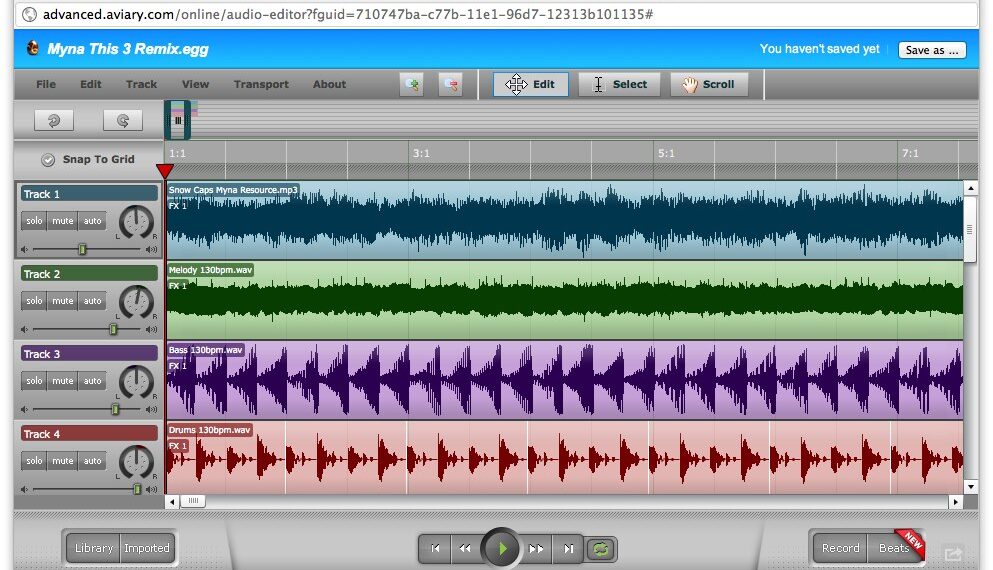Toggle the Snap To Grid checkbox
Image resolution: width=993 pixels, height=570 pixels.
(48, 160)
